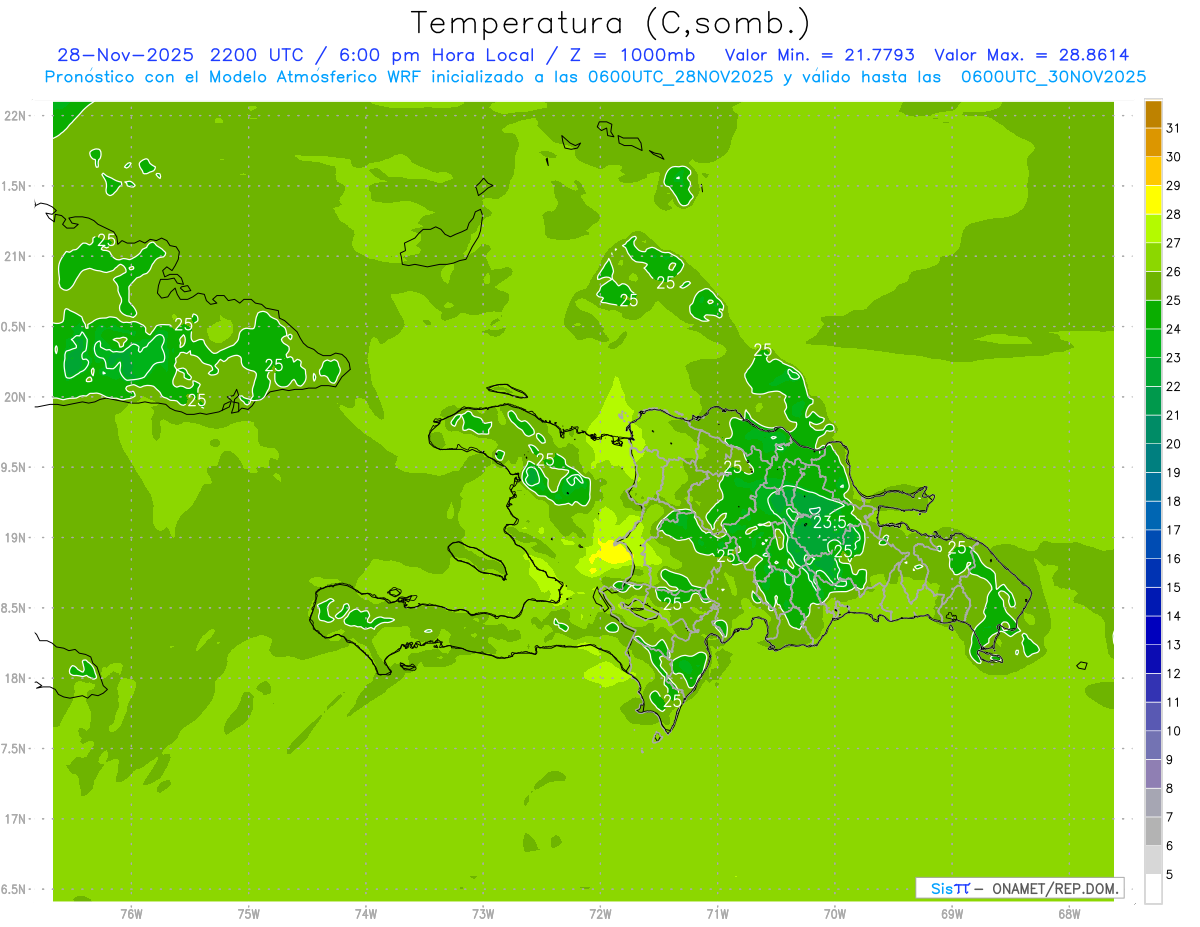
Task: Click the '72W' longitude label
Action: tap(600, 914)
